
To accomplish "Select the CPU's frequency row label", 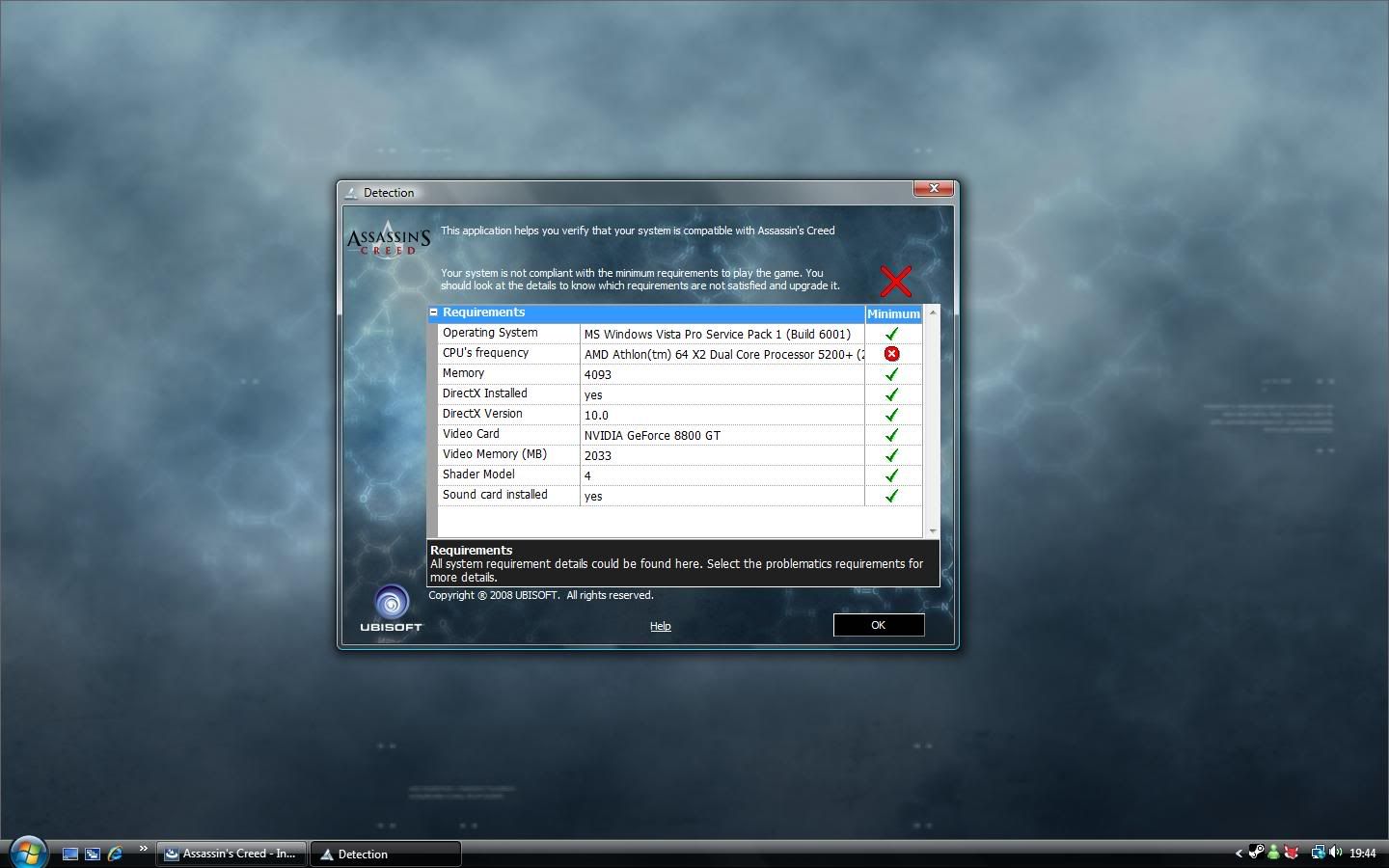I will 485,353.
